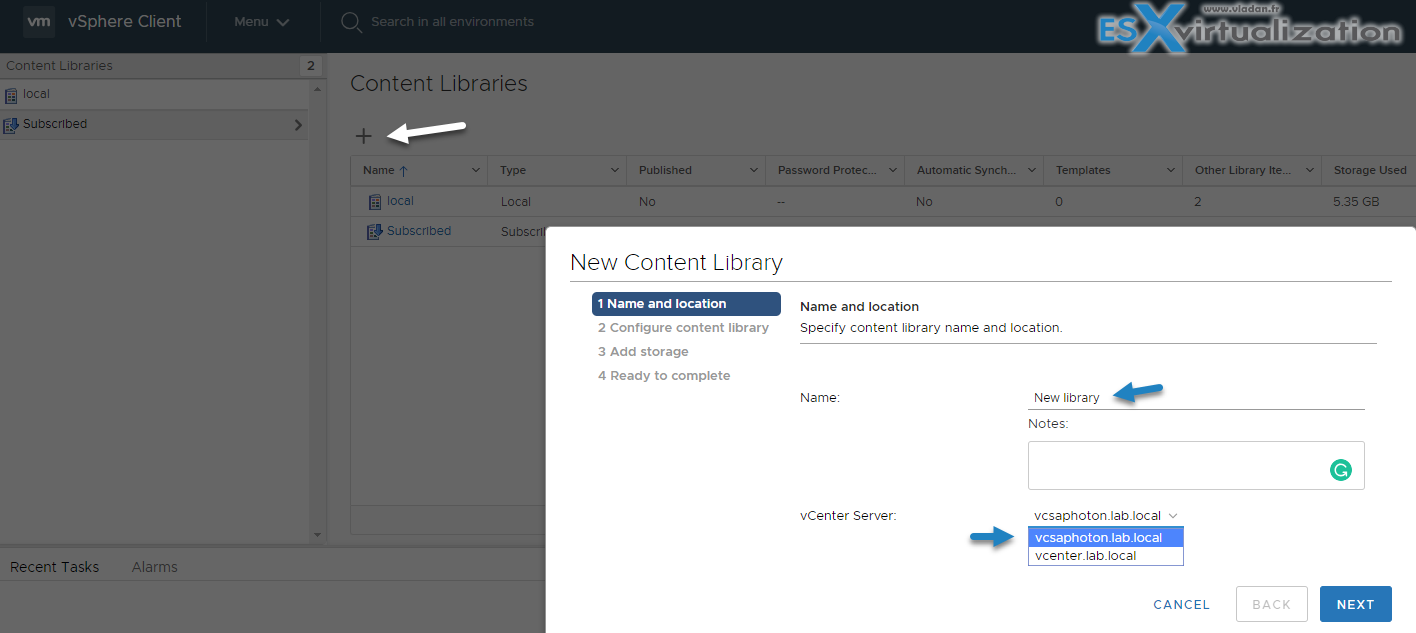Click the plus icon to add library
The height and width of the screenshot is (633, 1416).
(364, 136)
